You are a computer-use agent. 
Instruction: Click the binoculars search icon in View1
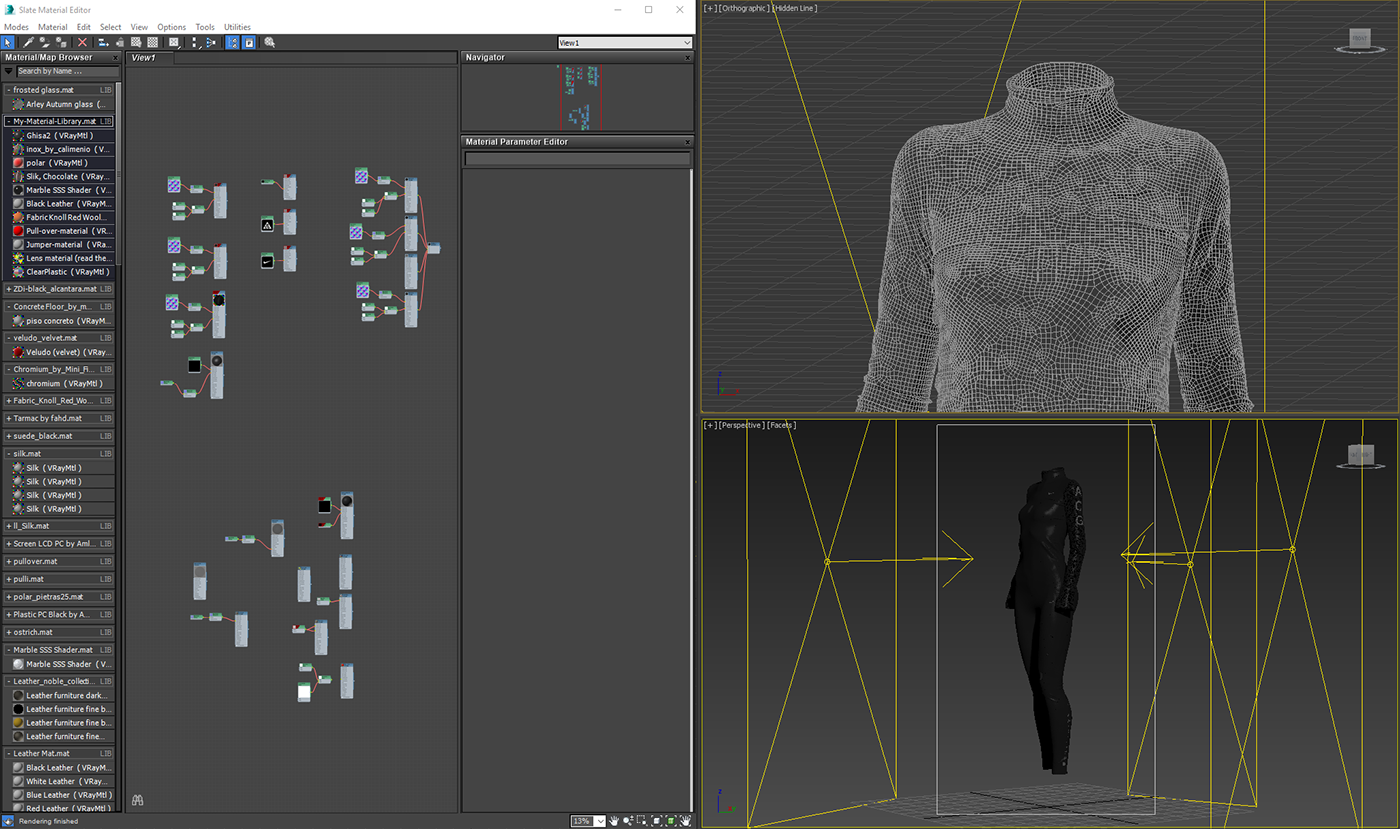[138, 800]
